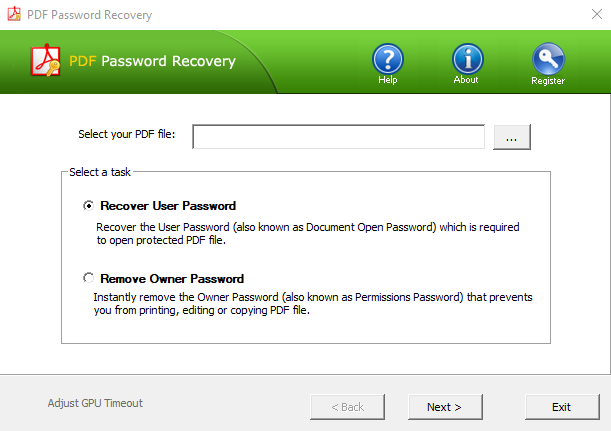Click the Register text label in banner
The height and width of the screenshot is (431, 611).
coord(547,81)
